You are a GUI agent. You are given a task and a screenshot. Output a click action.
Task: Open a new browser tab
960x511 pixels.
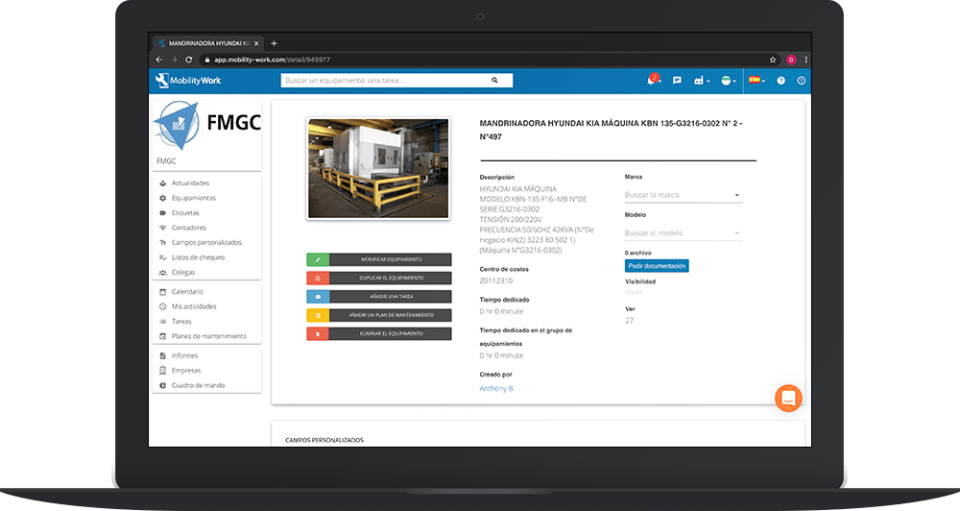(274, 43)
